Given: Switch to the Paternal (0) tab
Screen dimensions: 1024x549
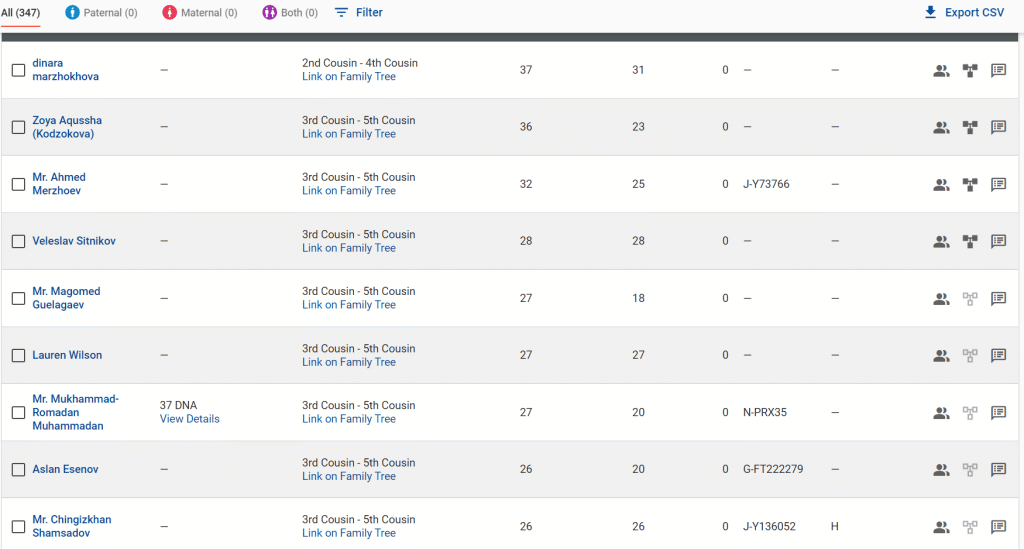Looking at the screenshot, I should tap(101, 13).
